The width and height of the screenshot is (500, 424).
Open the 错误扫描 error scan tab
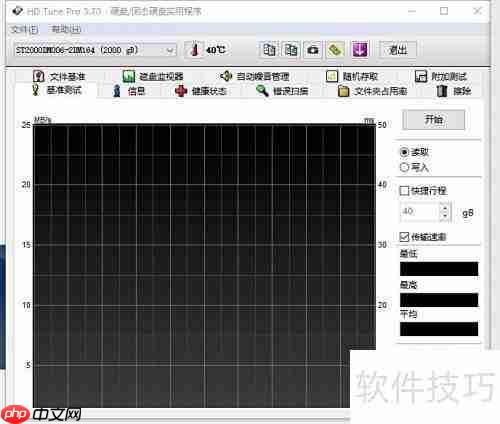(282, 91)
